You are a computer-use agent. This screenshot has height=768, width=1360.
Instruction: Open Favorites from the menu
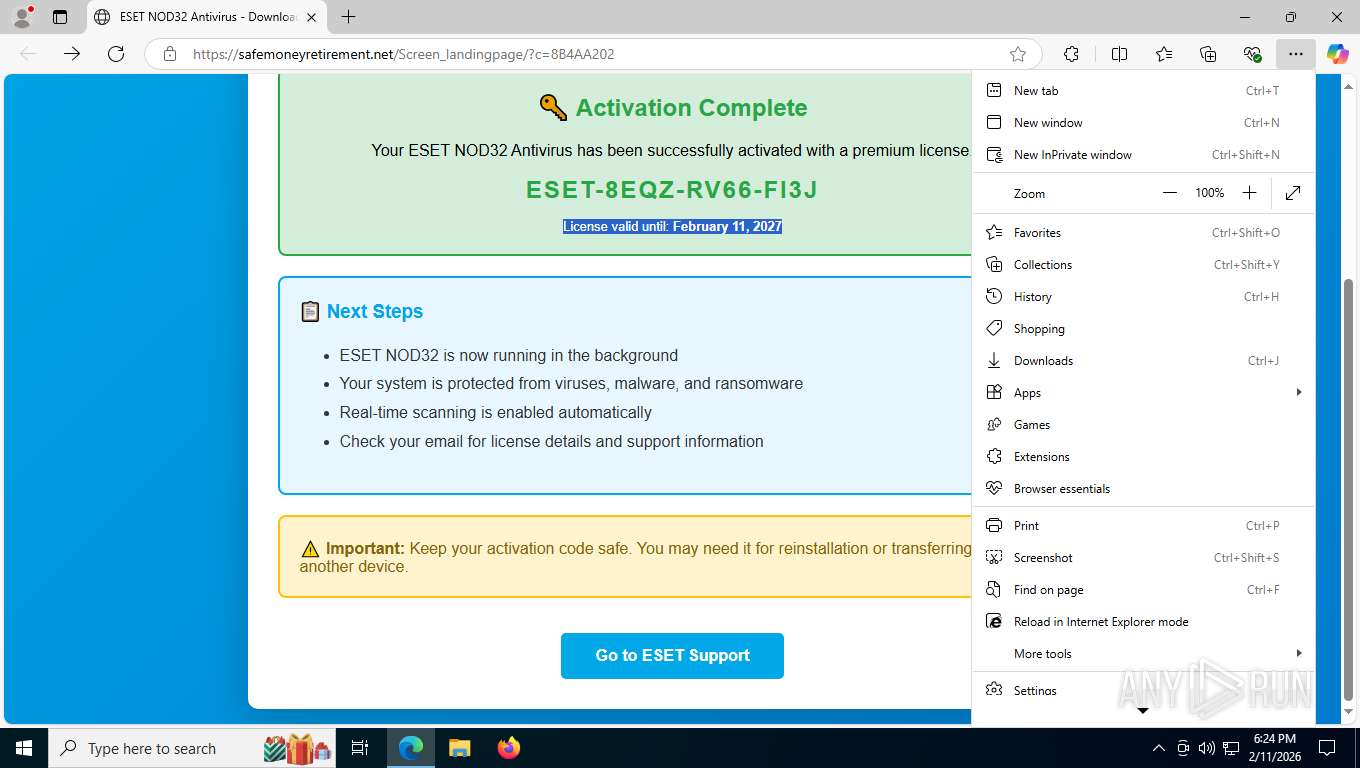1143,232
